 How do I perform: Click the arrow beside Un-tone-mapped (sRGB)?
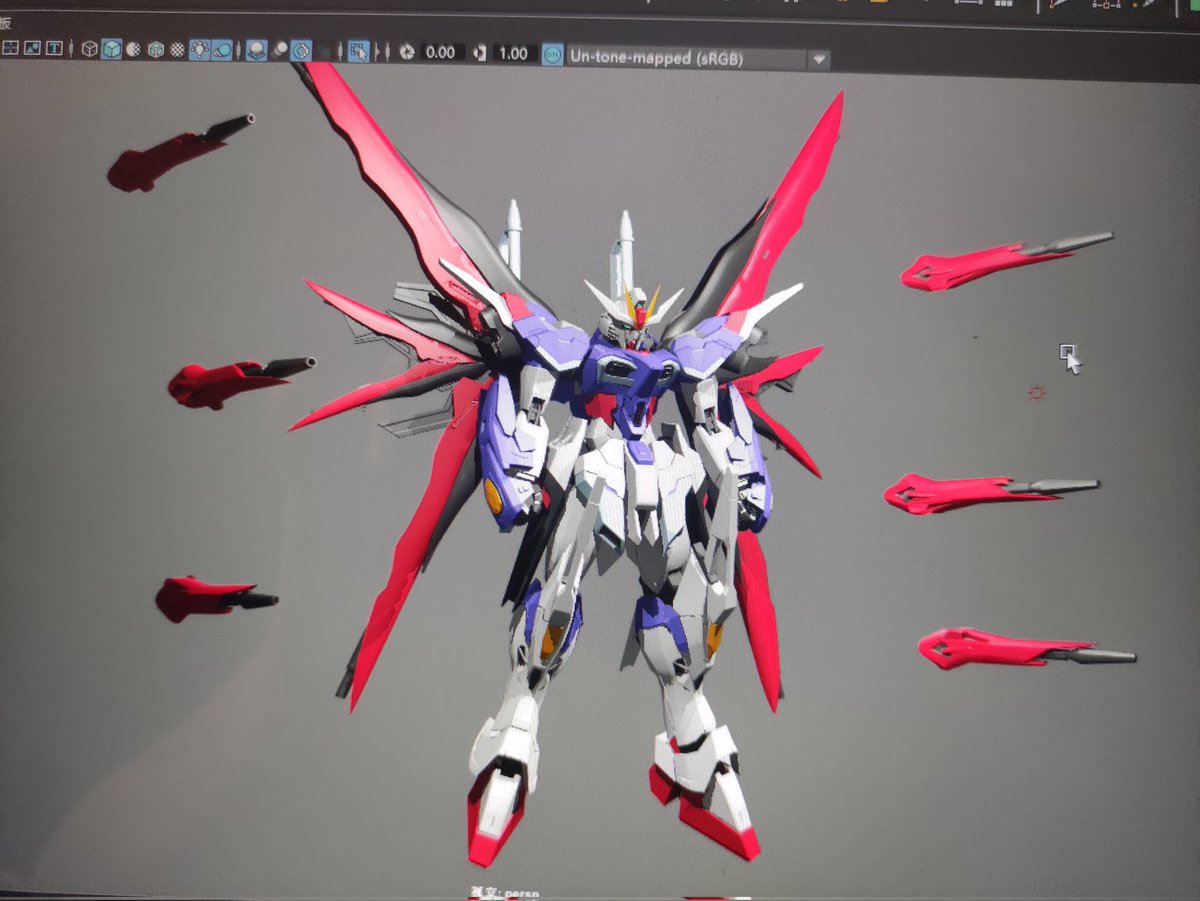click(x=819, y=59)
